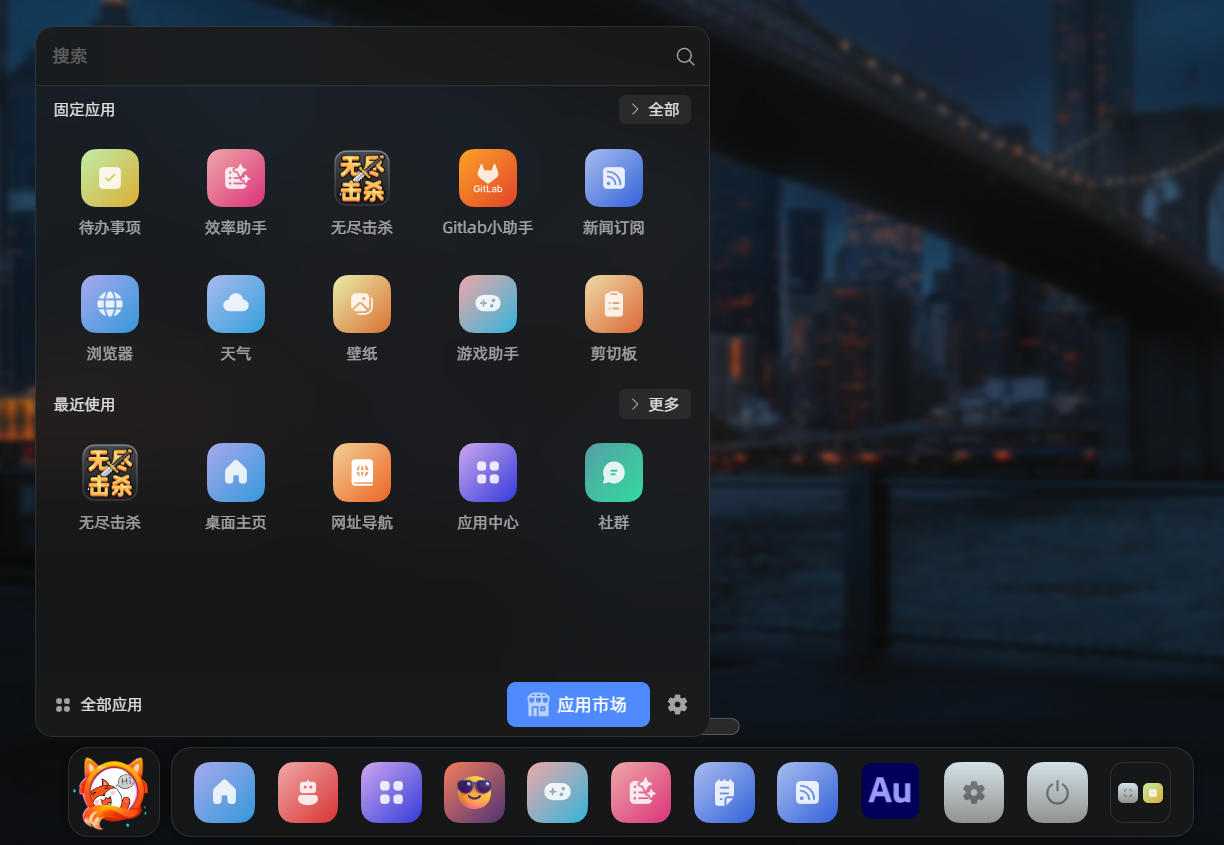
Task: Click the power button in dock
Action: [x=1057, y=793]
